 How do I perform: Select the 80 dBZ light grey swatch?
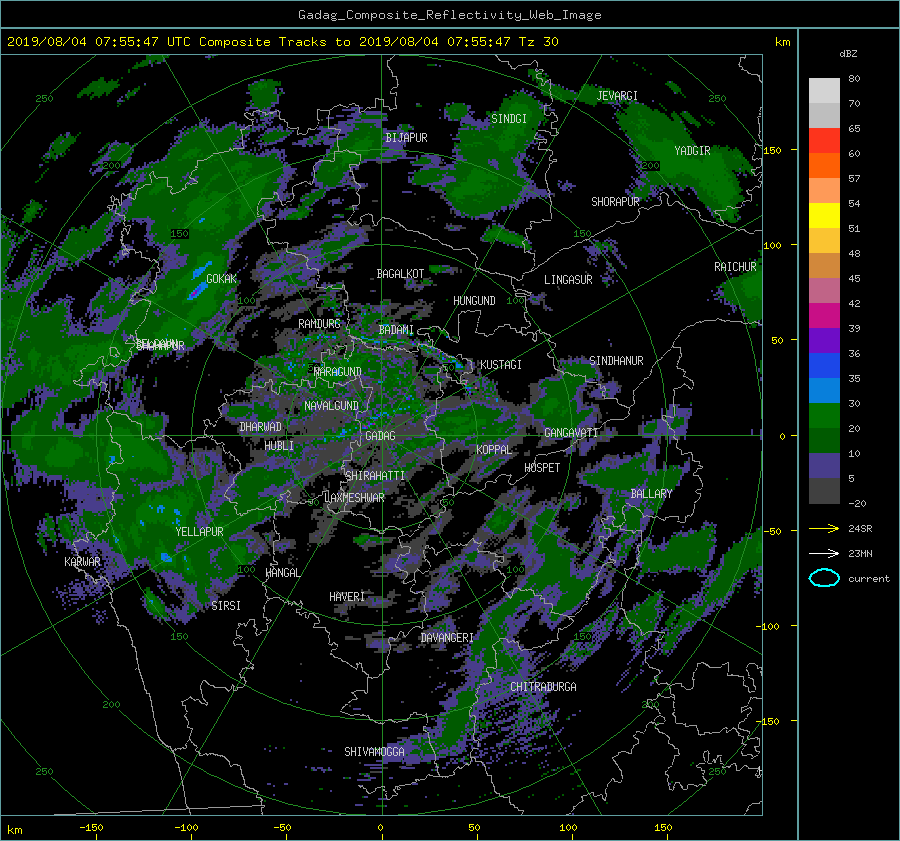(824, 90)
